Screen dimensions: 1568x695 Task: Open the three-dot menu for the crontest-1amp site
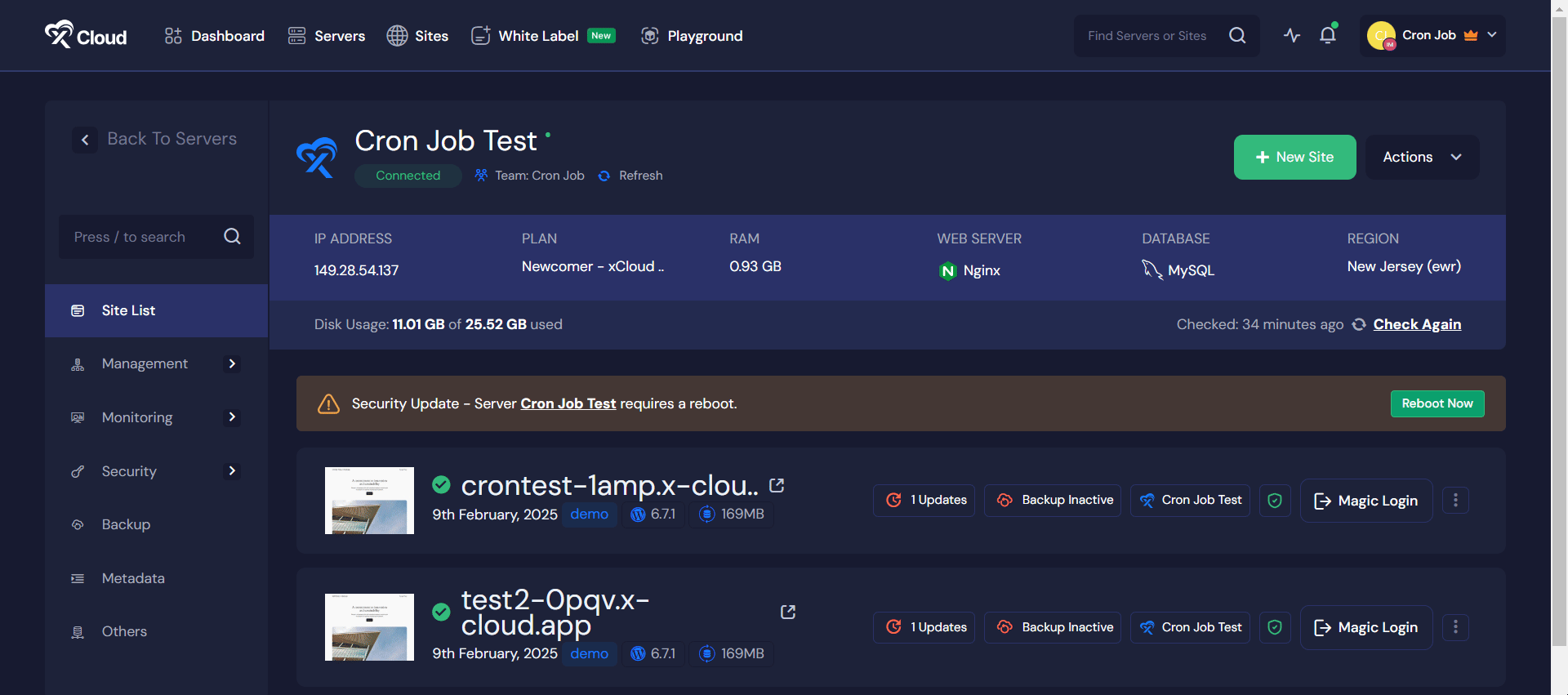pos(1455,500)
